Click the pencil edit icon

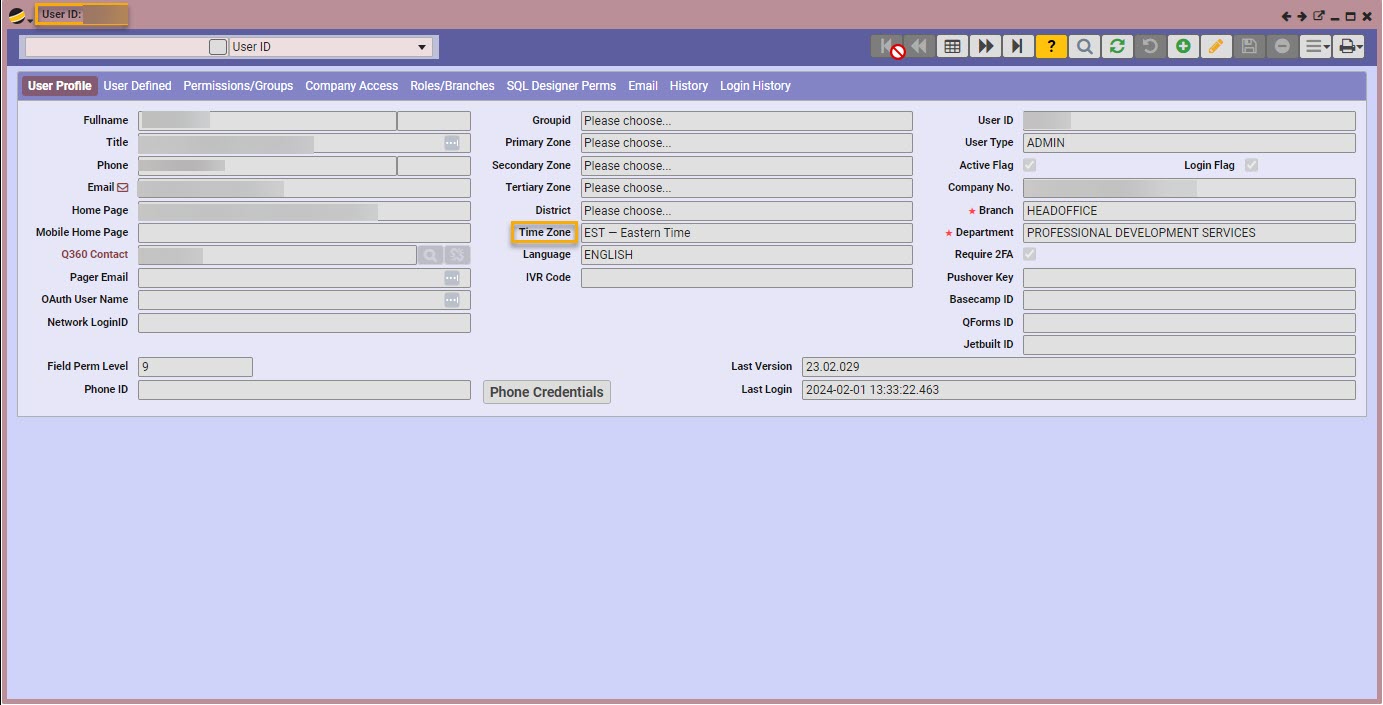(1216, 47)
